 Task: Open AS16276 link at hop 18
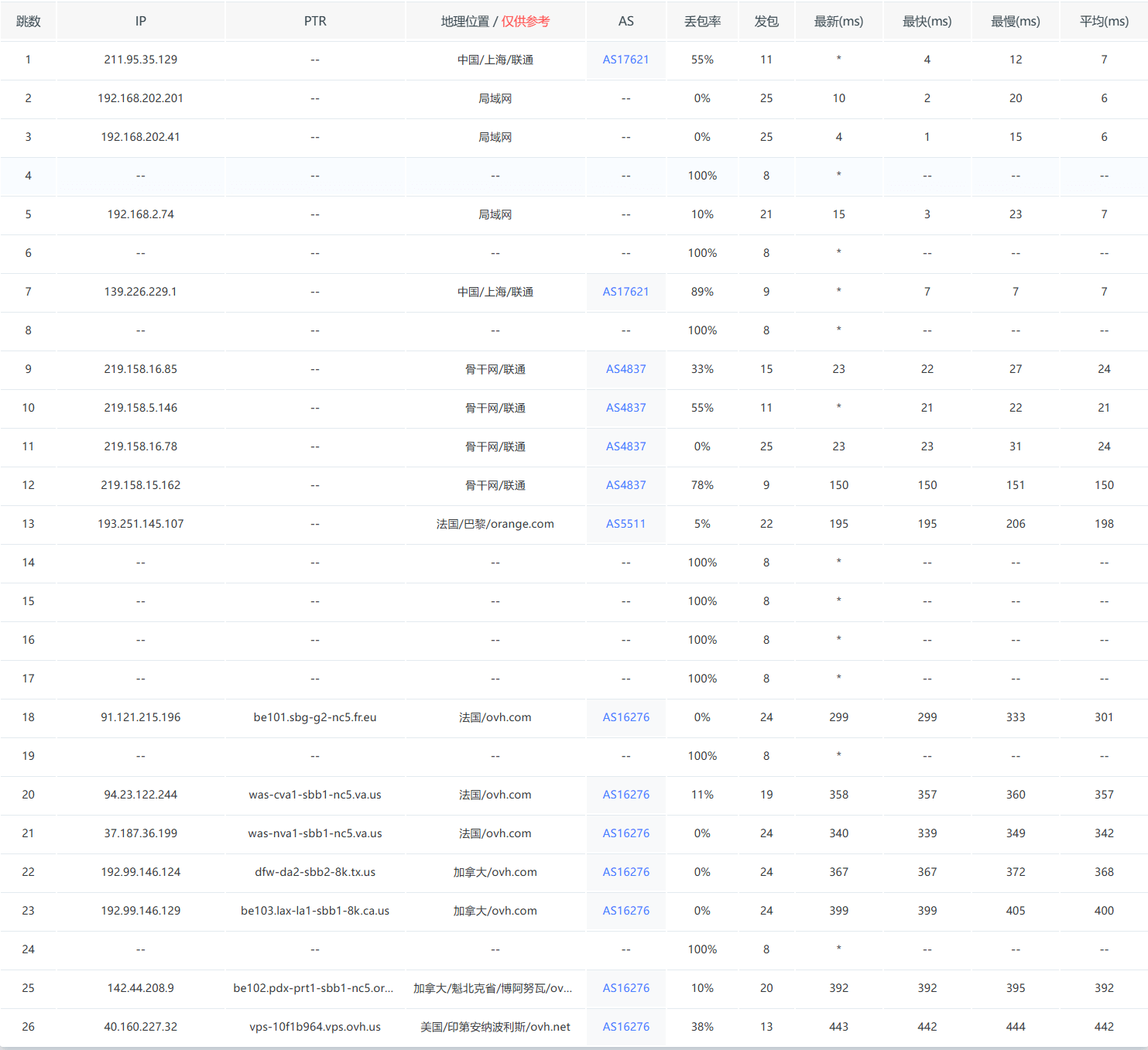click(x=625, y=717)
